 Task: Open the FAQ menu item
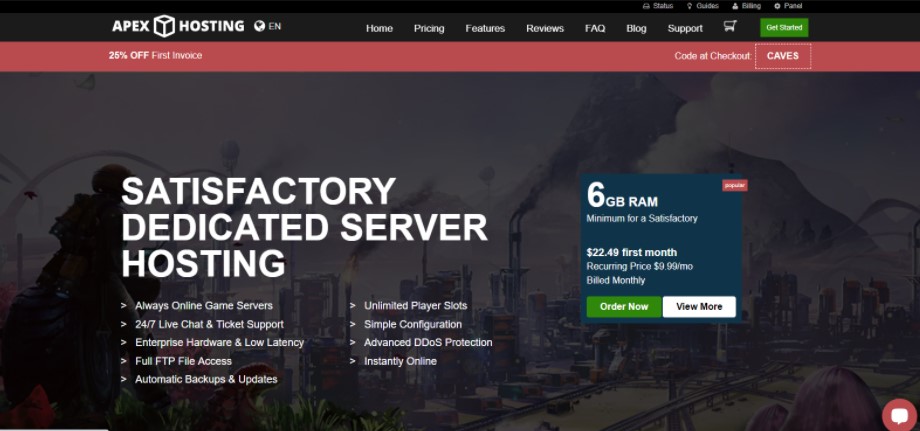[x=595, y=28]
